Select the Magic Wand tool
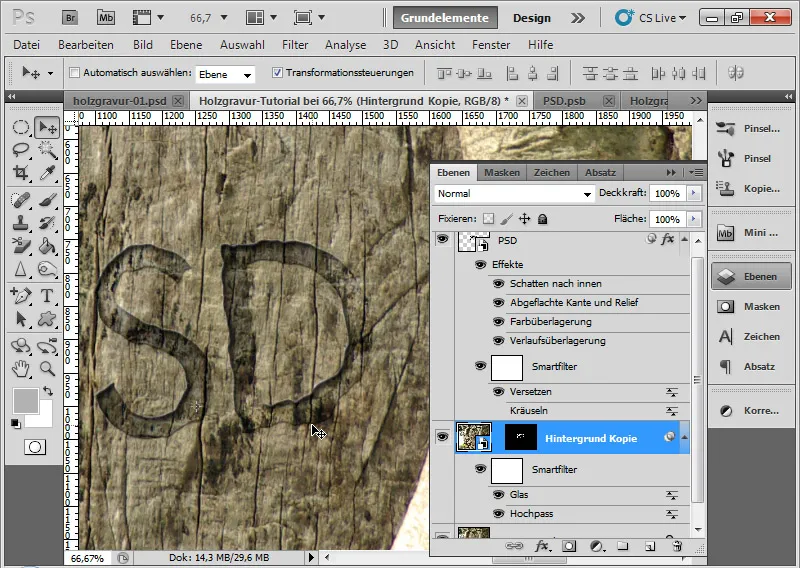The width and height of the screenshot is (800, 568). [x=47, y=150]
